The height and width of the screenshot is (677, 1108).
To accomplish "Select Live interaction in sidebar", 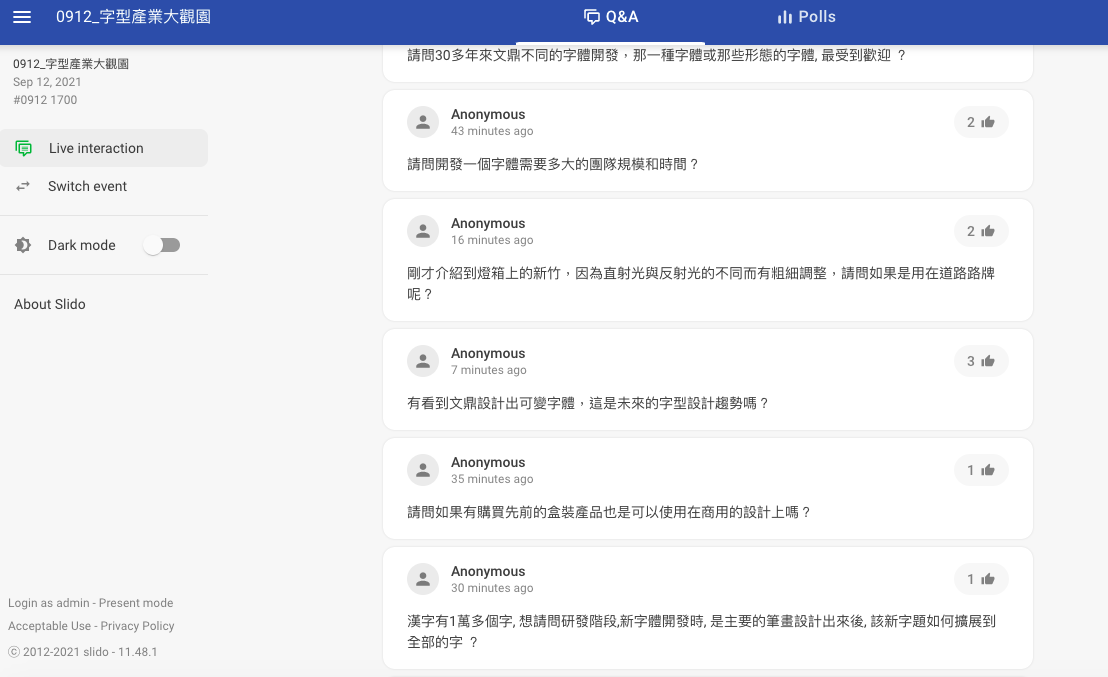I will pos(96,148).
